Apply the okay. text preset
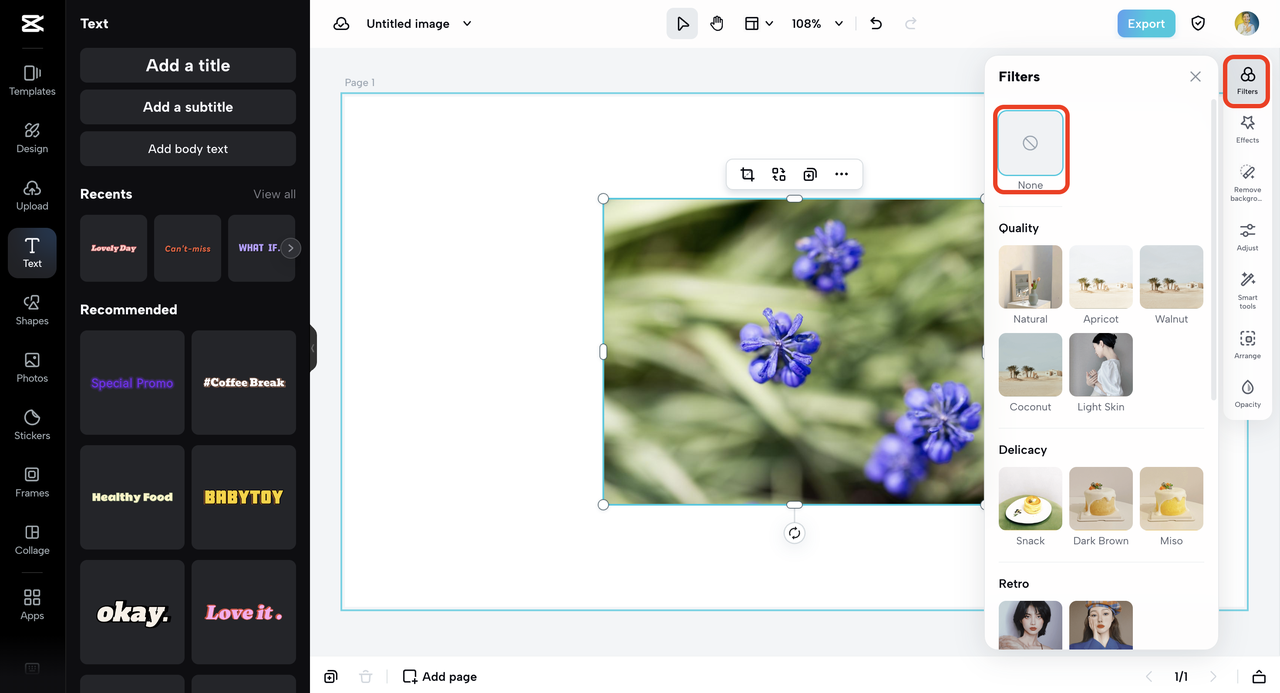 [132, 612]
